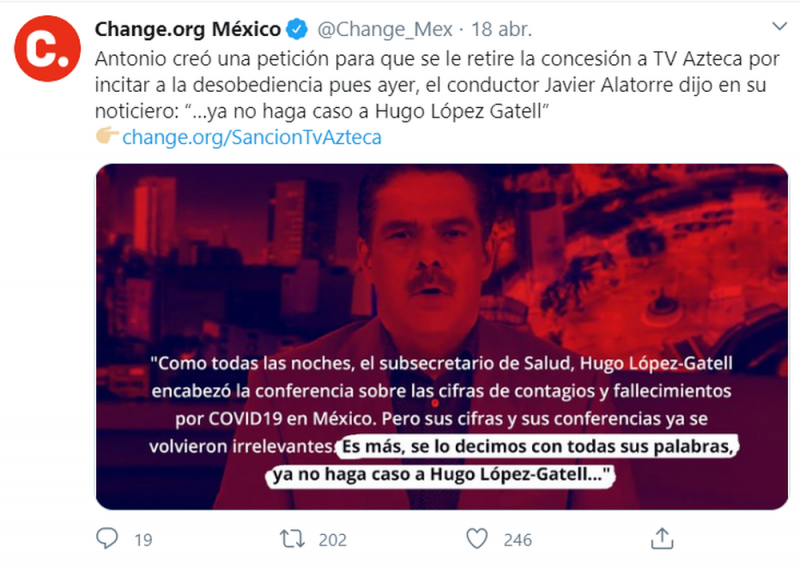Click the like count 246
The width and height of the screenshot is (800, 571).
click(x=518, y=540)
